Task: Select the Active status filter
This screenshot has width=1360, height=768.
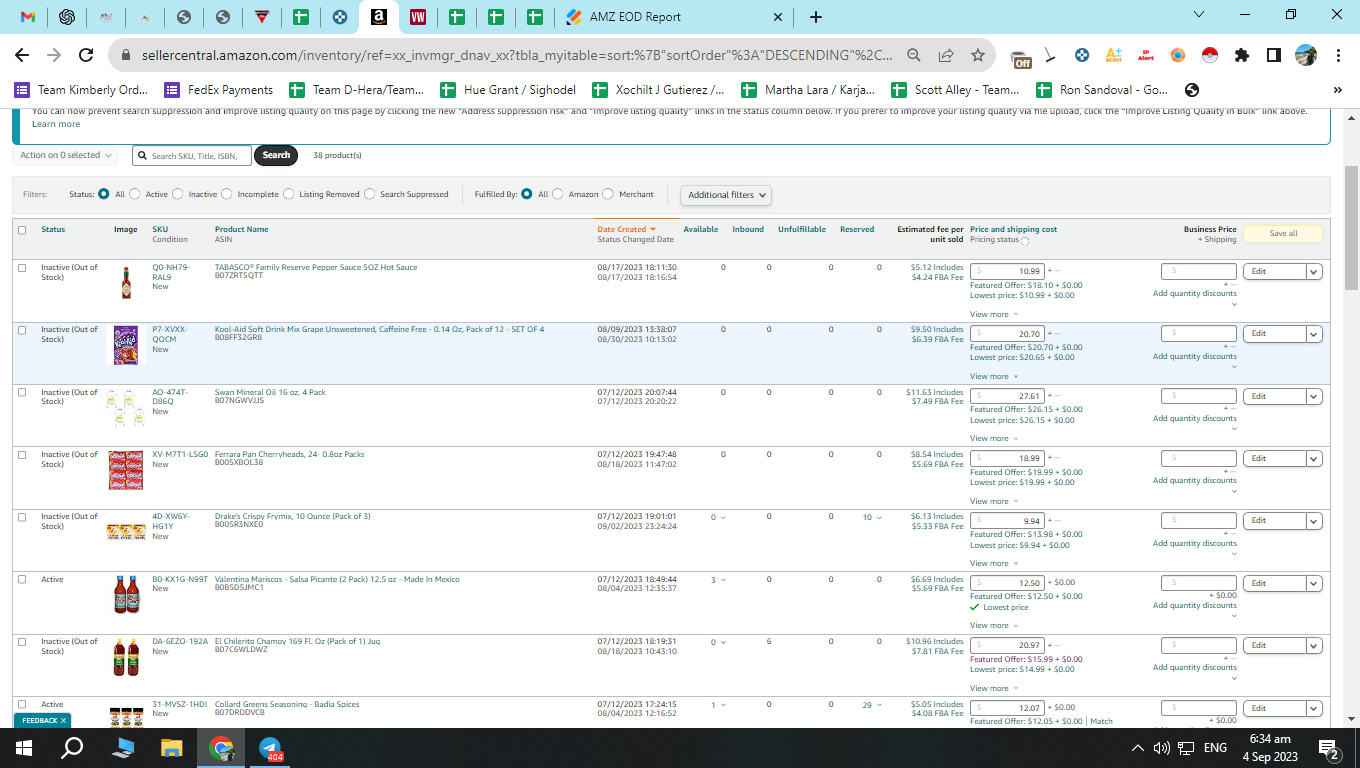Action: coord(134,194)
